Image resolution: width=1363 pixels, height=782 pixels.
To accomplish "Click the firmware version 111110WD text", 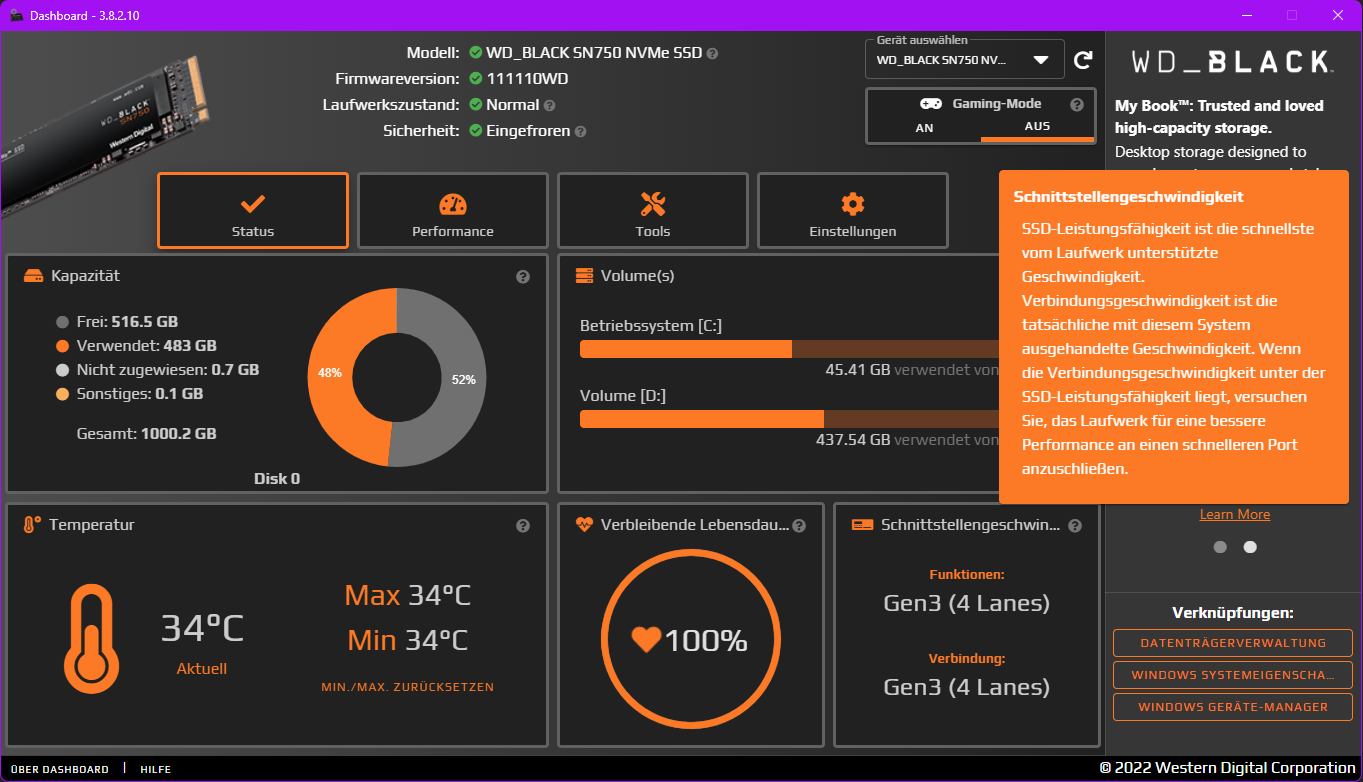I will [x=527, y=79].
